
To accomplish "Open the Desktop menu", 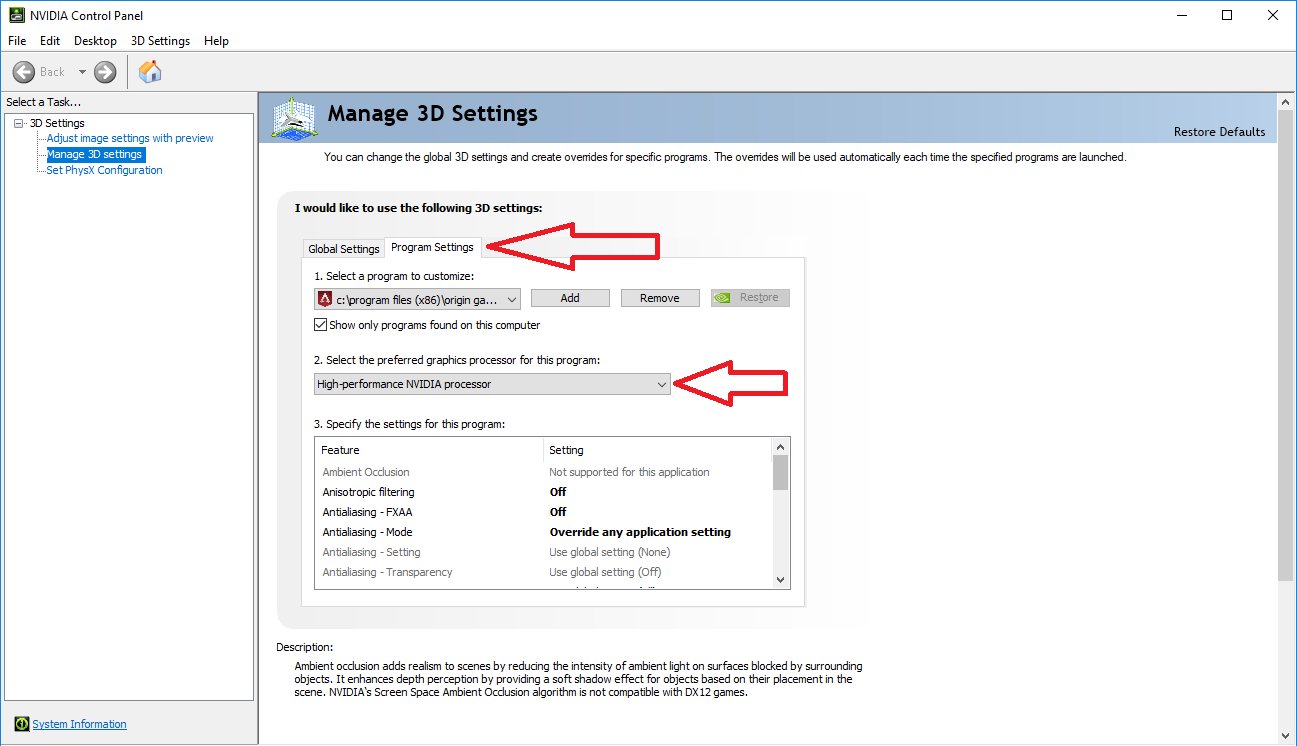I will (95, 41).
